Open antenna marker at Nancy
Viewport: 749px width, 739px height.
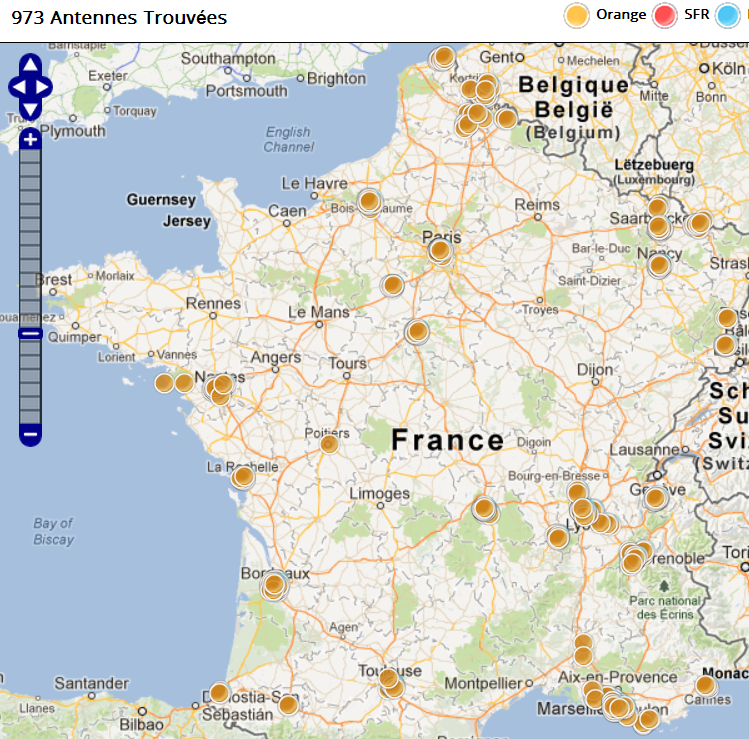pyautogui.click(x=659, y=265)
